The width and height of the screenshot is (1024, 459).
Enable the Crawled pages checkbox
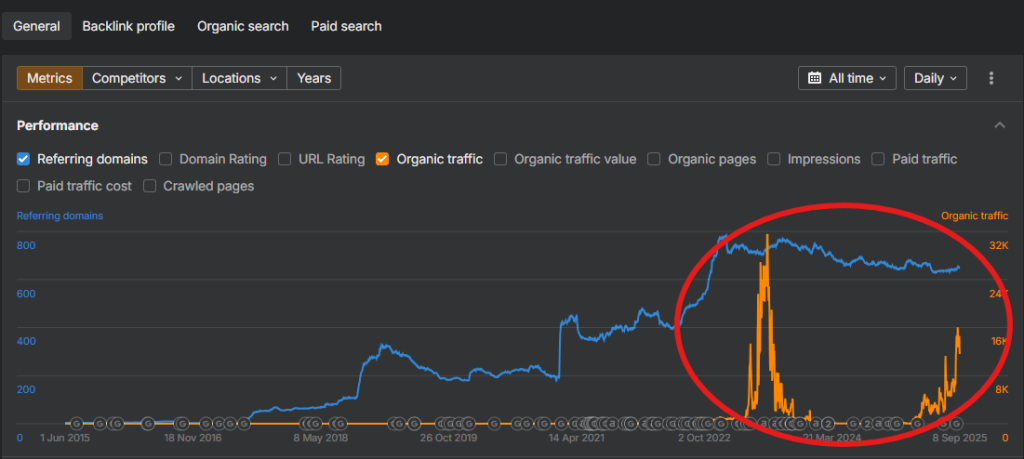click(x=150, y=186)
